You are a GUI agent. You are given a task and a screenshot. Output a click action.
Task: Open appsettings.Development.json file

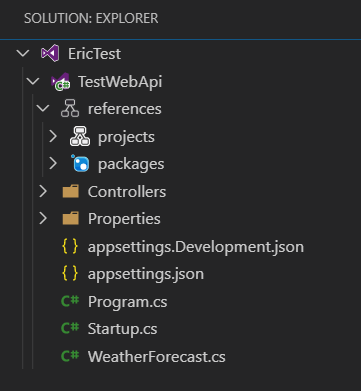(x=196, y=247)
